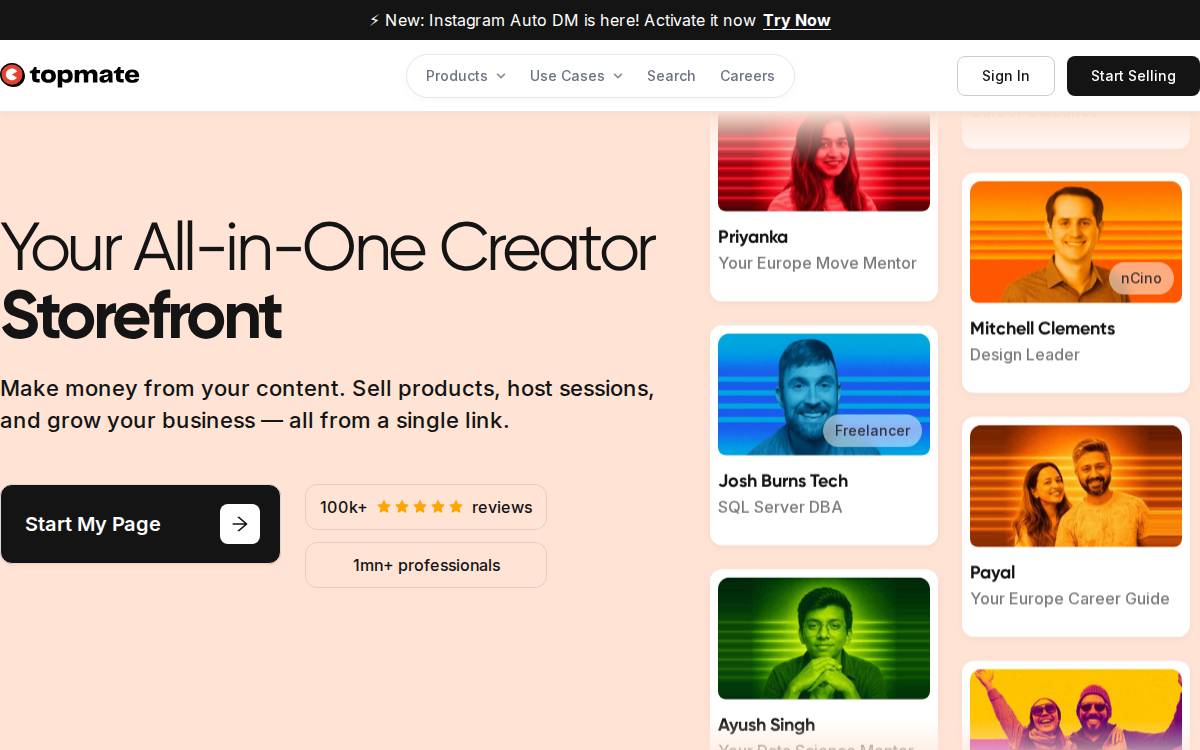Click the Sign In button
The image size is (1200, 750).
coord(1006,76)
